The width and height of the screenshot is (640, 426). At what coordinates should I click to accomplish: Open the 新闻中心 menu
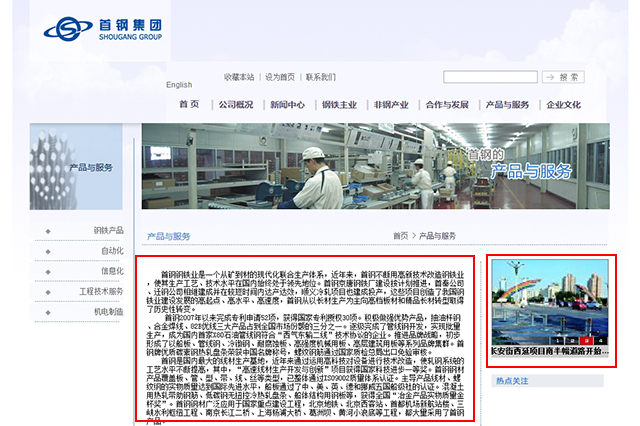[x=287, y=104]
